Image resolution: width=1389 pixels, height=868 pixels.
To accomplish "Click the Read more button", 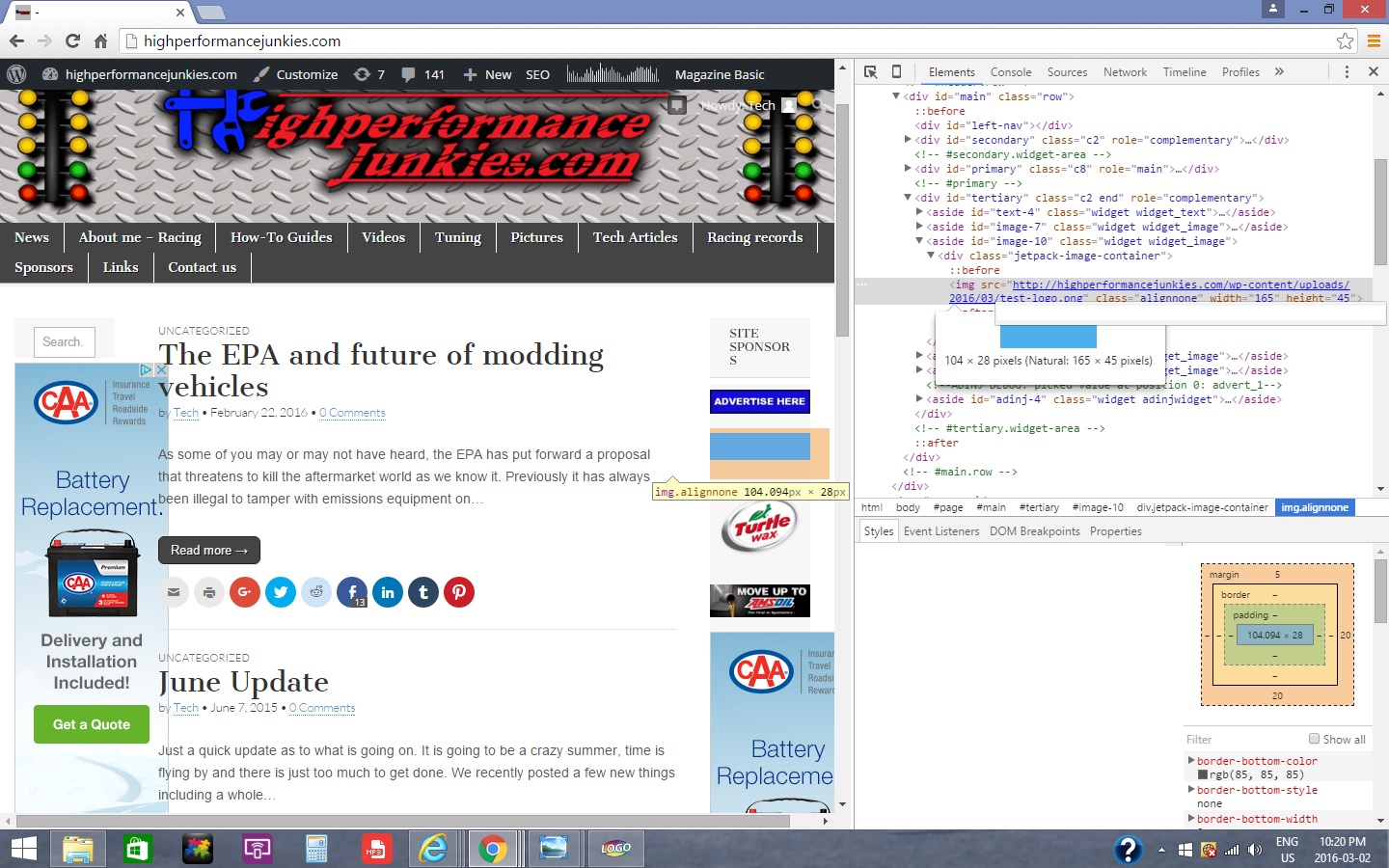I will (208, 550).
